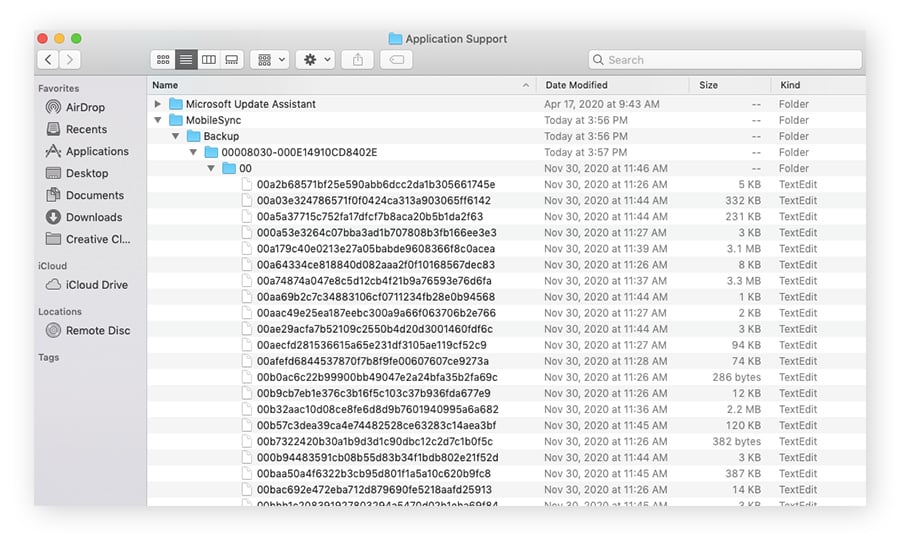
Task: Select file 00aac49e25ea187eebc300a9a66f063706b2e766
Action: pos(376,313)
